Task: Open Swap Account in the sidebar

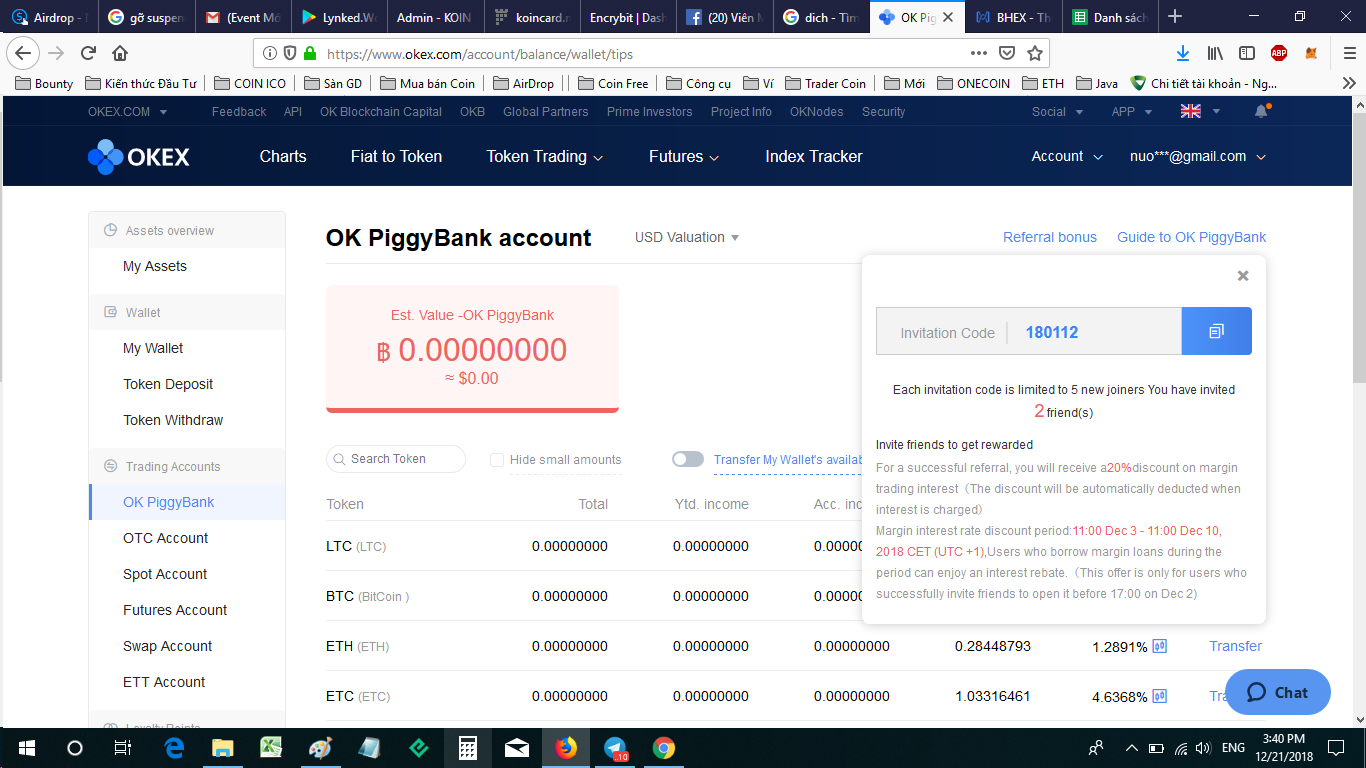Action: pyautogui.click(x=167, y=646)
